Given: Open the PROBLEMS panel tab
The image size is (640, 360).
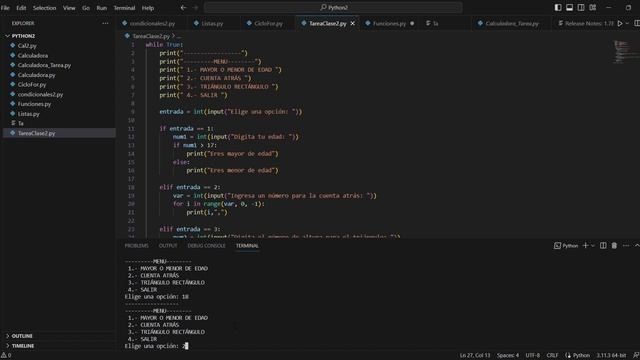Looking at the screenshot, I should [x=136, y=246].
